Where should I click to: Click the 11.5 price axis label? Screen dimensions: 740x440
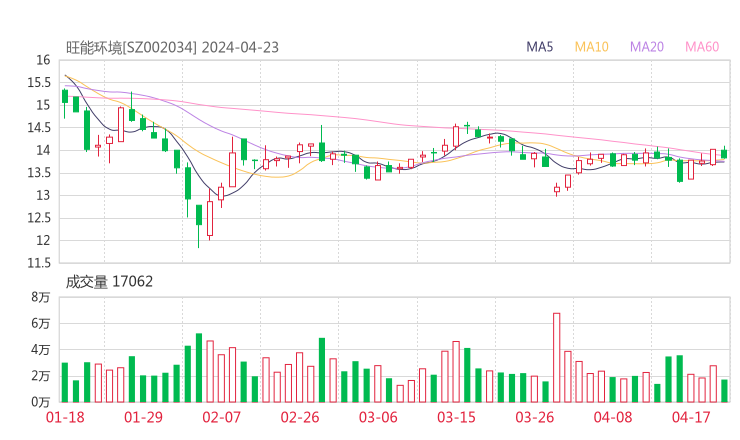click(x=39, y=262)
